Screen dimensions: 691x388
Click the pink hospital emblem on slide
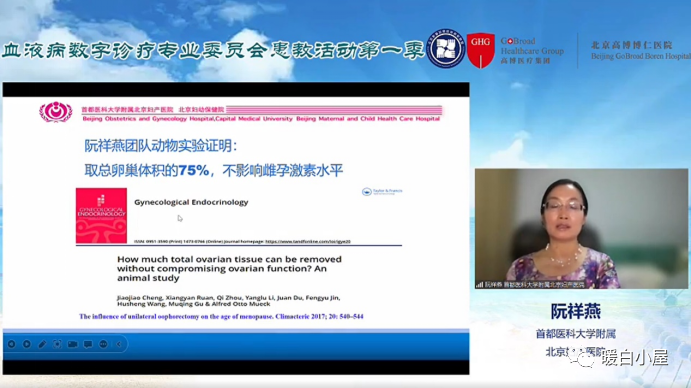(56, 112)
